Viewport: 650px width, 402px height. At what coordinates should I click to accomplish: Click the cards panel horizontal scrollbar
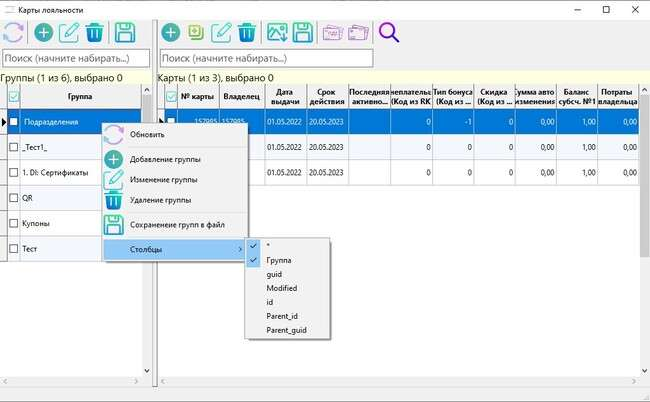click(400, 381)
